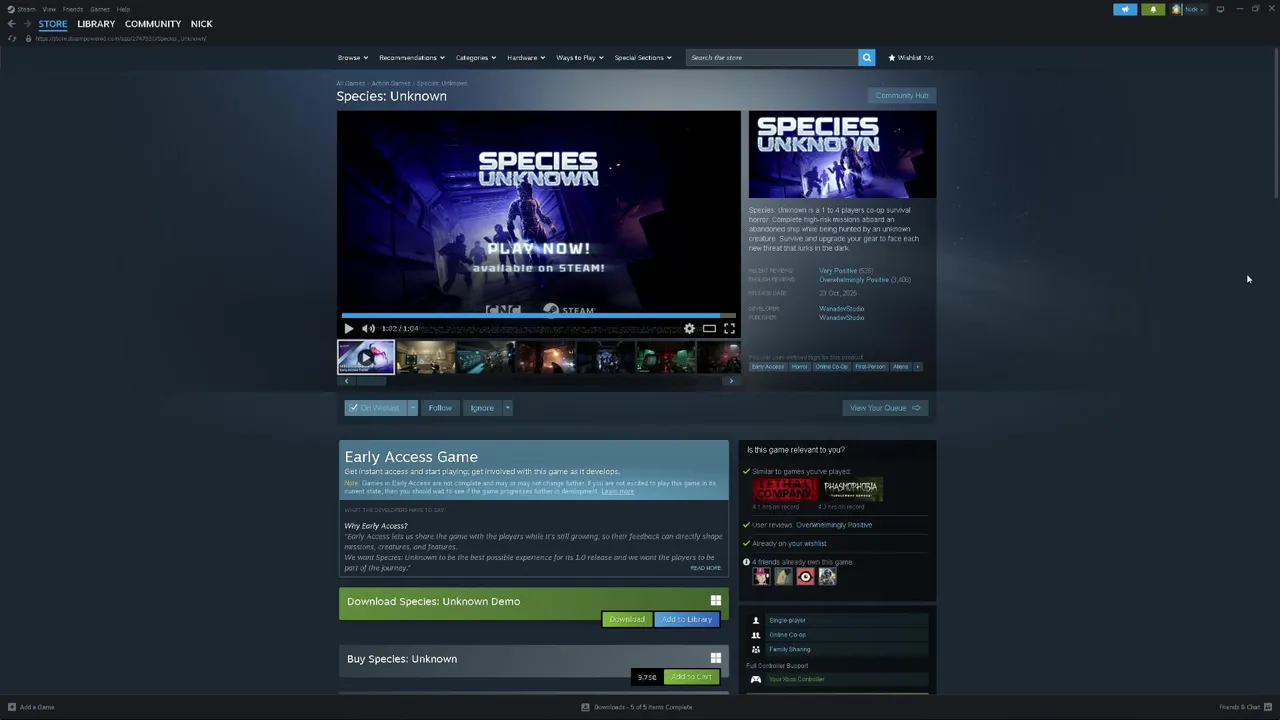
Task: Select the second media thumbnail (room screenshot)
Action: (x=426, y=357)
